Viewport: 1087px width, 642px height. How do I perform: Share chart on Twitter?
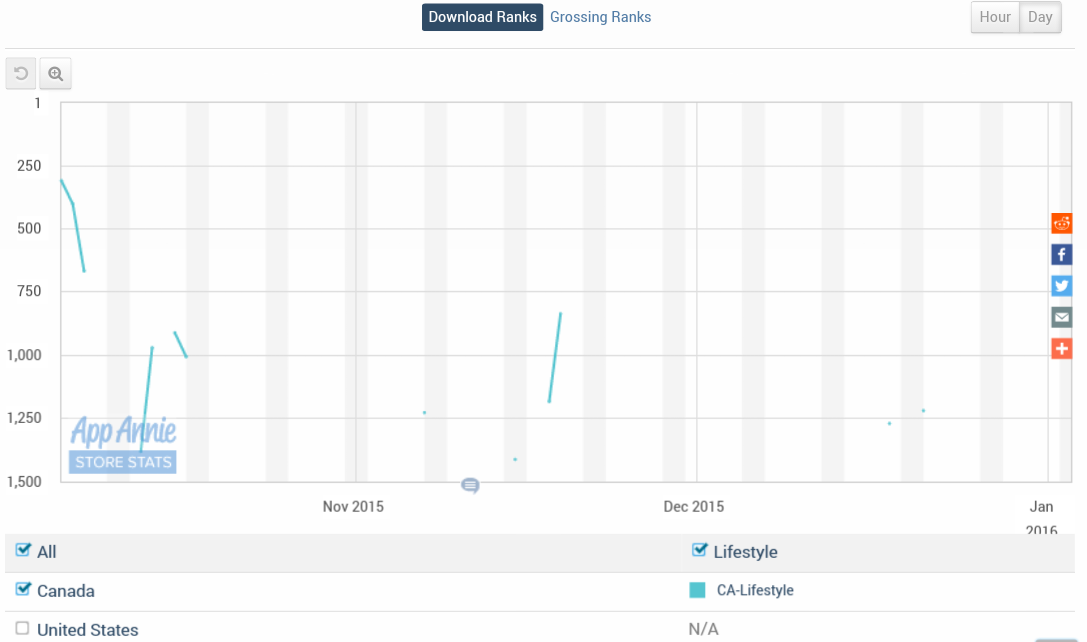click(1061, 286)
